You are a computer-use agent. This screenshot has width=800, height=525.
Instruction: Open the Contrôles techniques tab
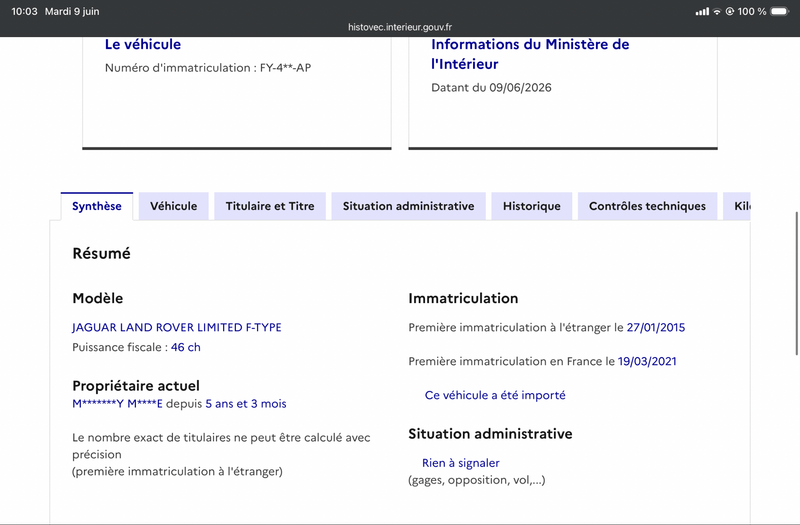tap(647, 206)
